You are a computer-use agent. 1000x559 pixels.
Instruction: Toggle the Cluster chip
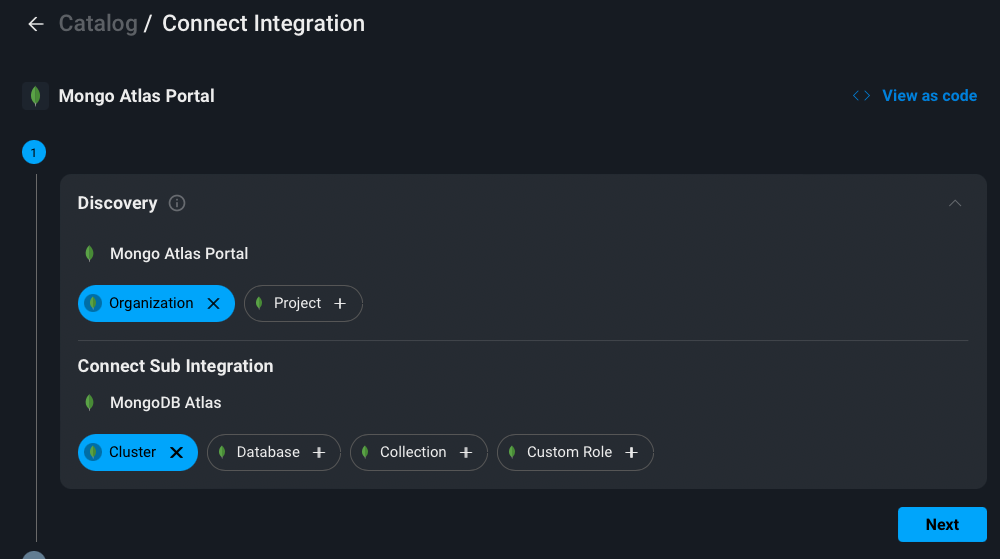(132, 453)
